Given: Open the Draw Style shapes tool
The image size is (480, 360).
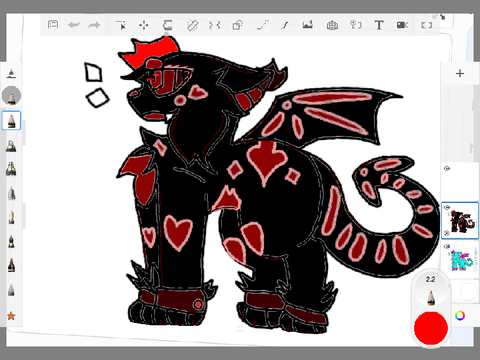Looking at the screenshot, I should (x=237, y=25).
